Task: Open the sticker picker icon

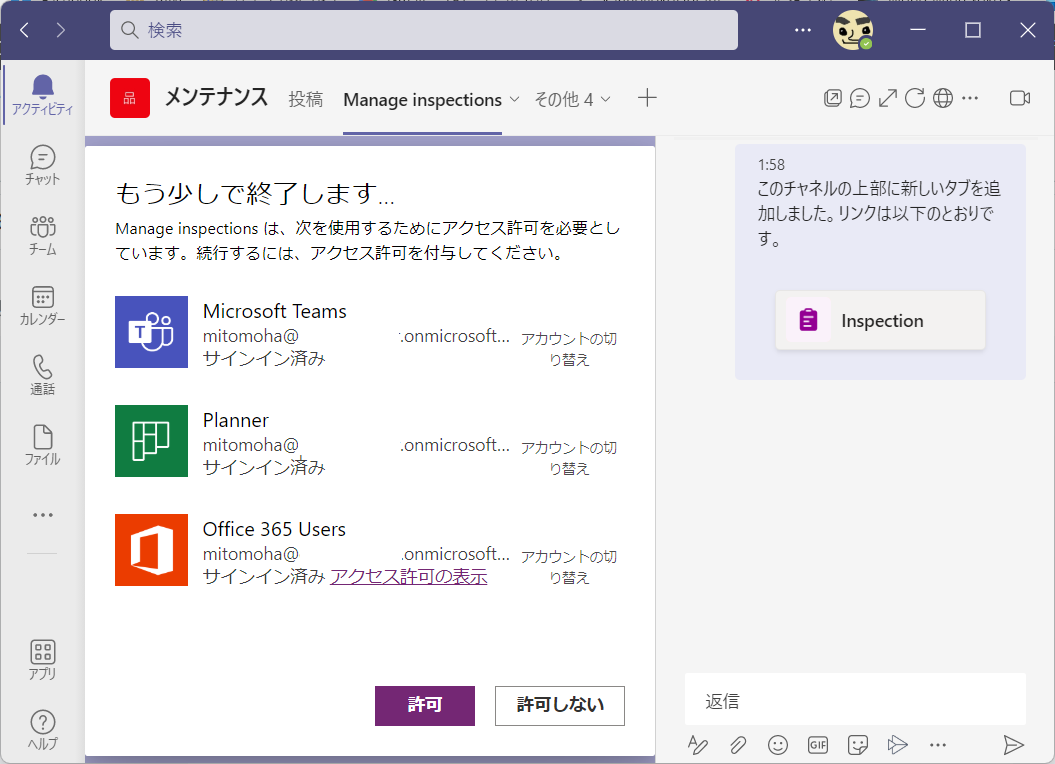Action: [x=858, y=744]
